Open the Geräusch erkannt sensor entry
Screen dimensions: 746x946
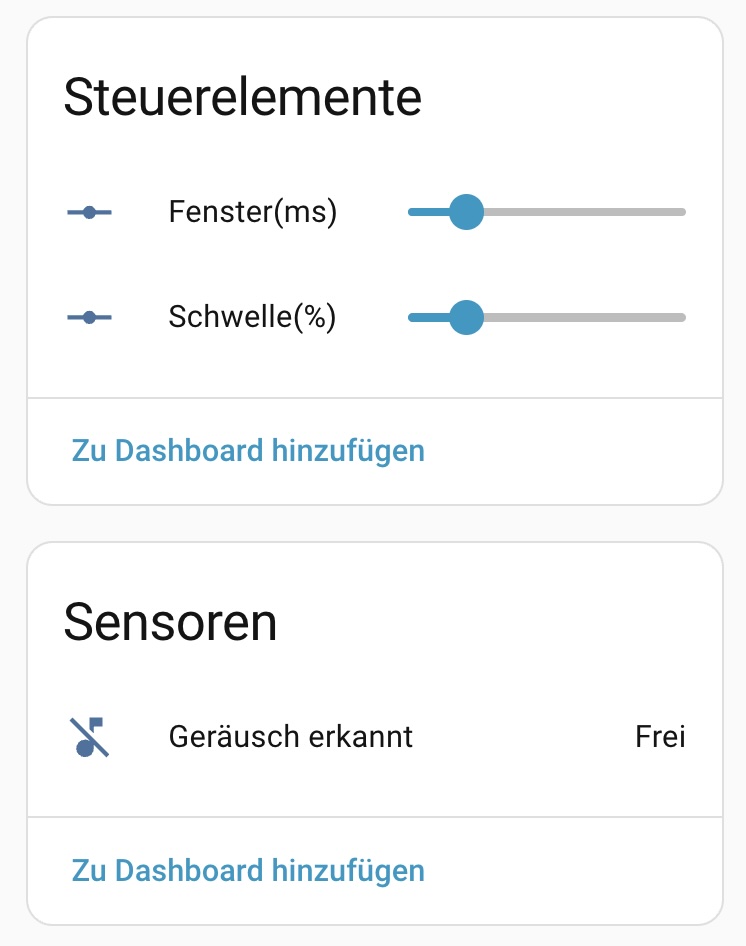pyautogui.click(x=291, y=737)
